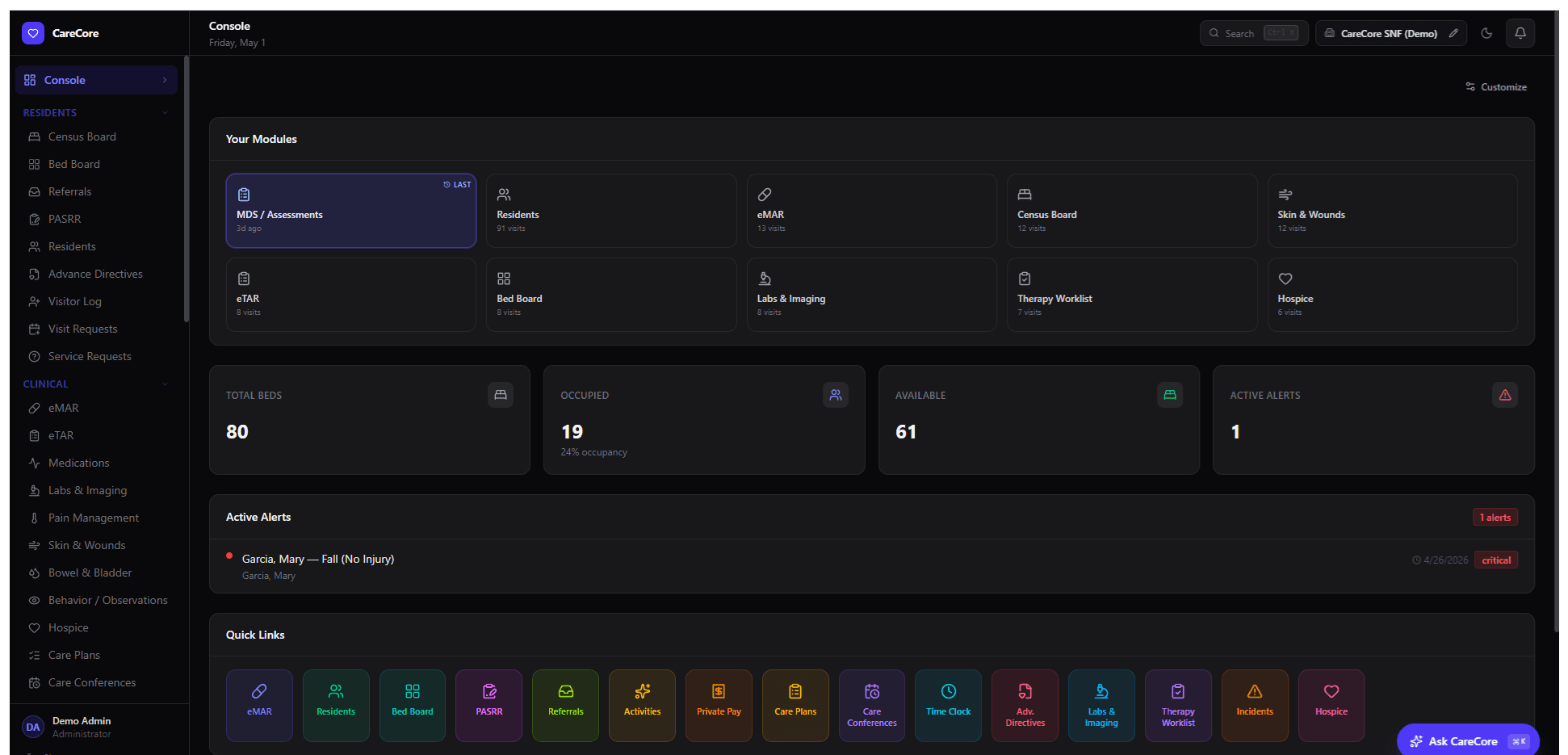The height and width of the screenshot is (755, 1568).
Task: Open the Hospice quick link tile
Action: [1331, 706]
